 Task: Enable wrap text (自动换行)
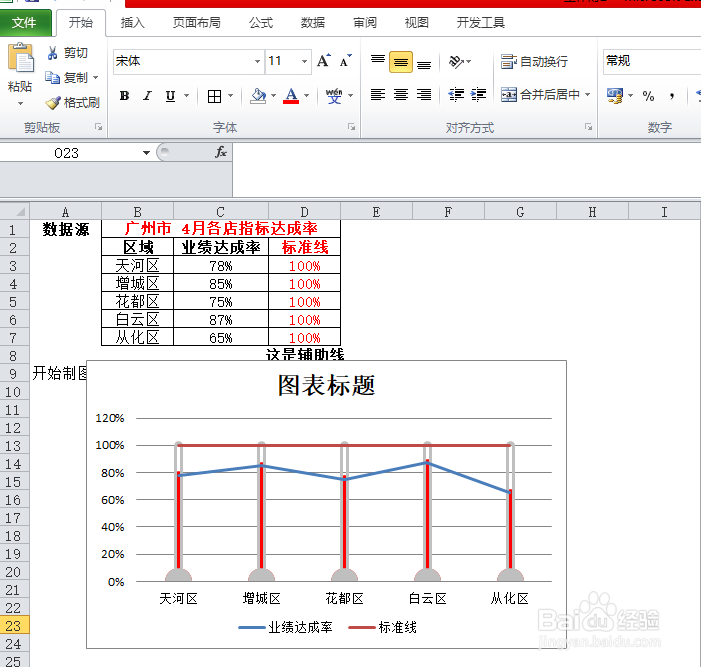pyautogui.click(x=534, y=61)
